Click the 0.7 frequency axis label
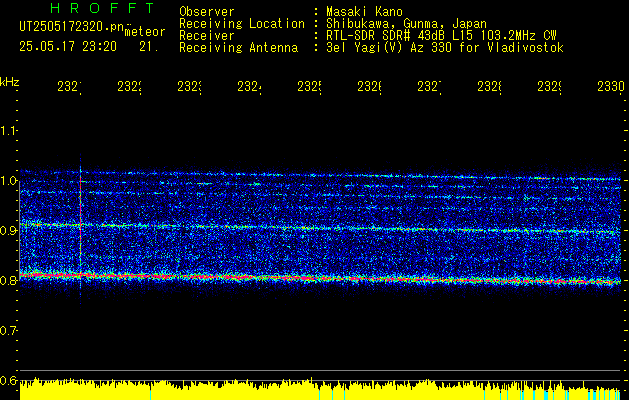The width and height of the screenshot is (629, 400). 8,331
